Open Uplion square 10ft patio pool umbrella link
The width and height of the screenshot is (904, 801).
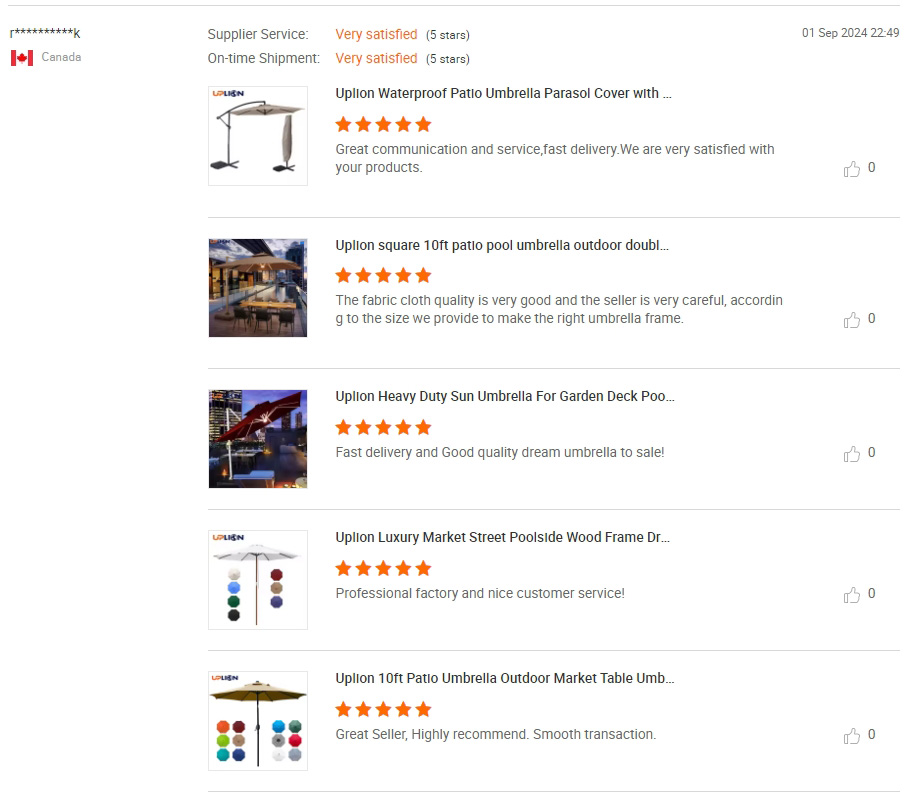pos(502,245)
